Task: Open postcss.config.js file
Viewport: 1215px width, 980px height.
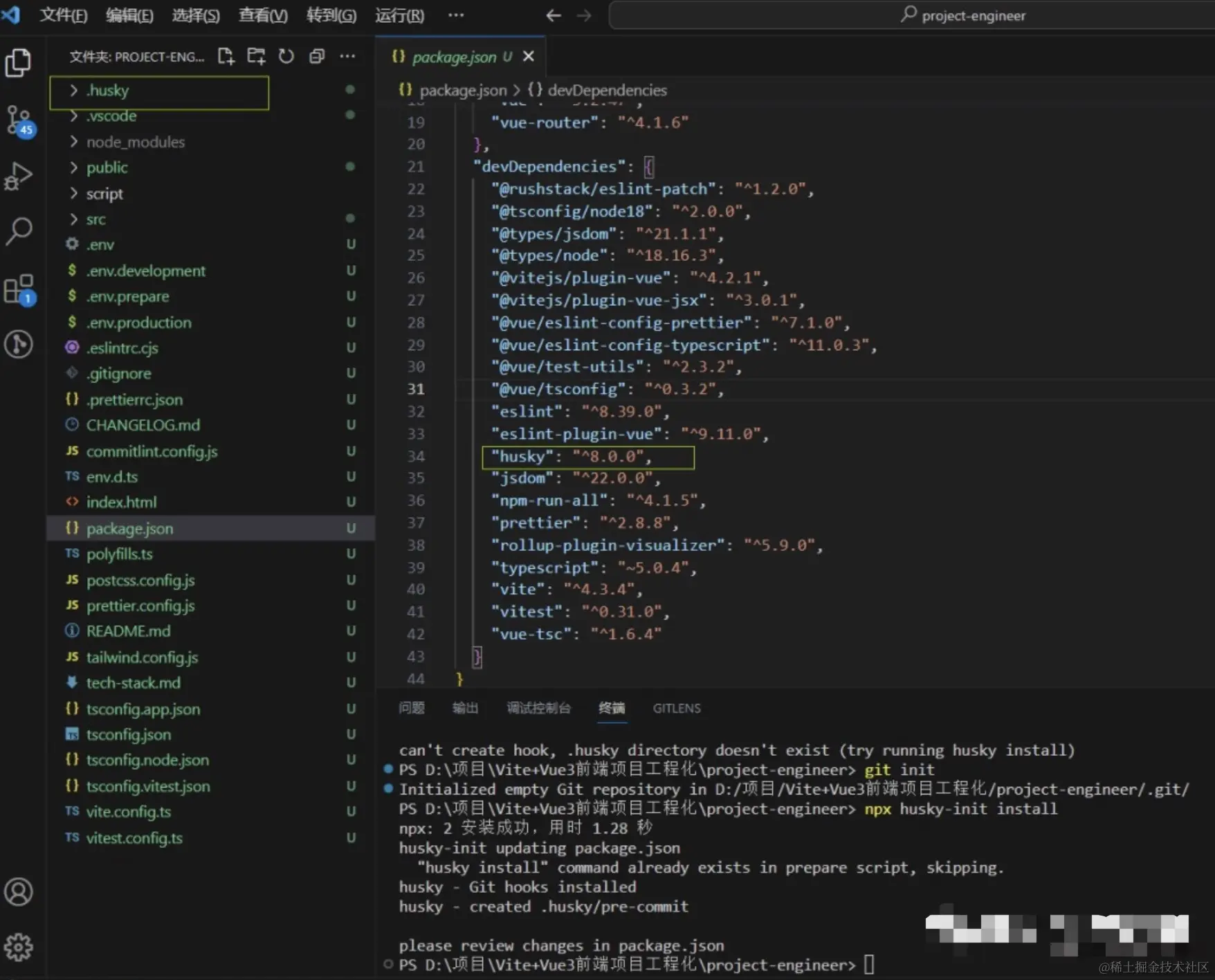Action: pos(211,580)
